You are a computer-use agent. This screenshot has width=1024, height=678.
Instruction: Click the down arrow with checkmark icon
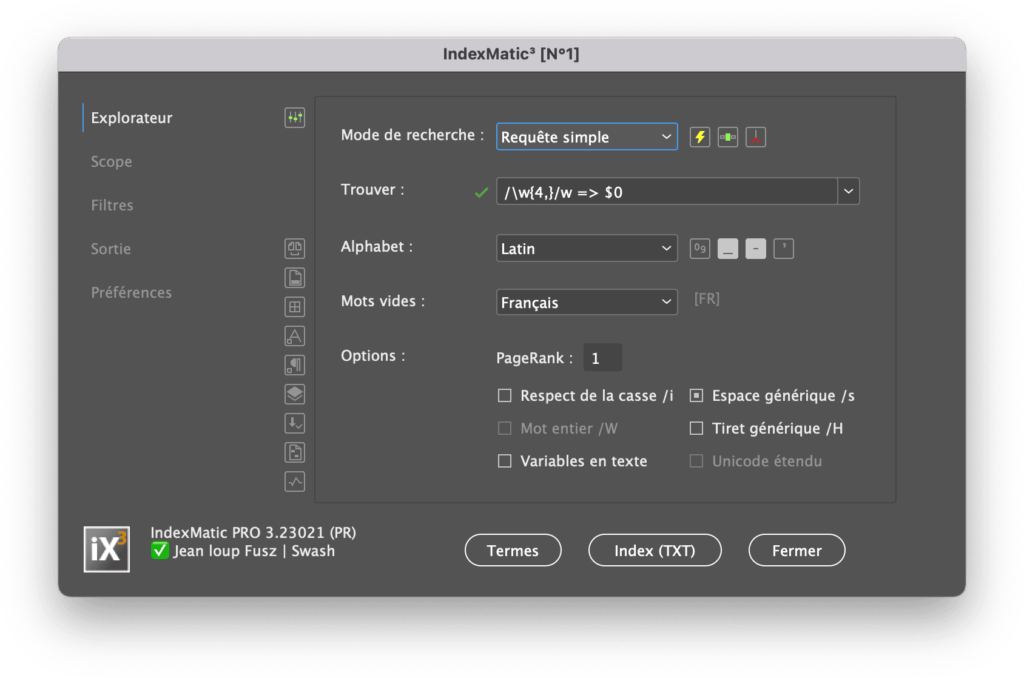click(x=295, y=423)
